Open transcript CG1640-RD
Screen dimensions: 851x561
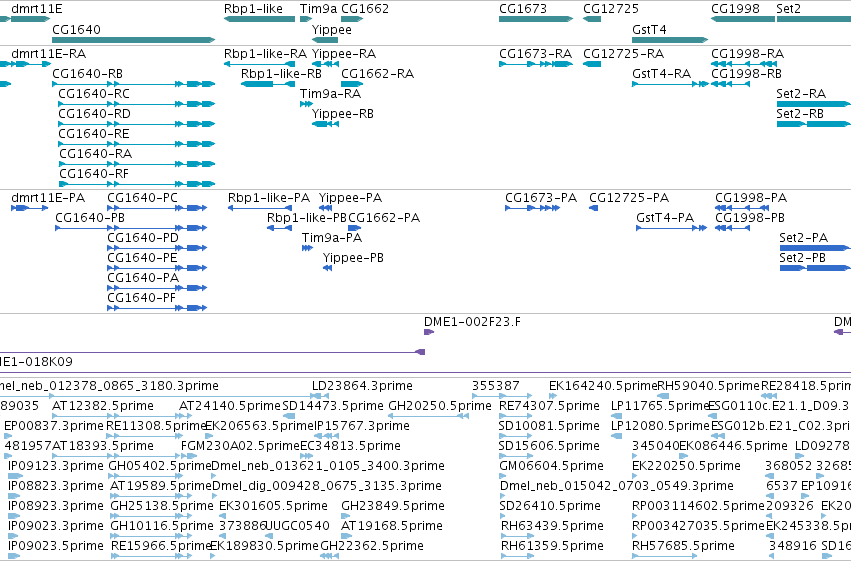tap(94, 114)
